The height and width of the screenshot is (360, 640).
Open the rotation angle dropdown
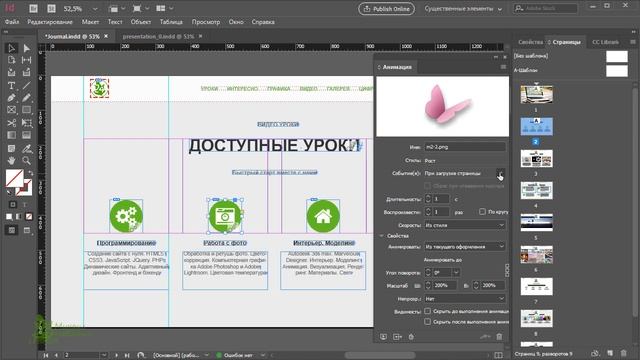point(456,272)
